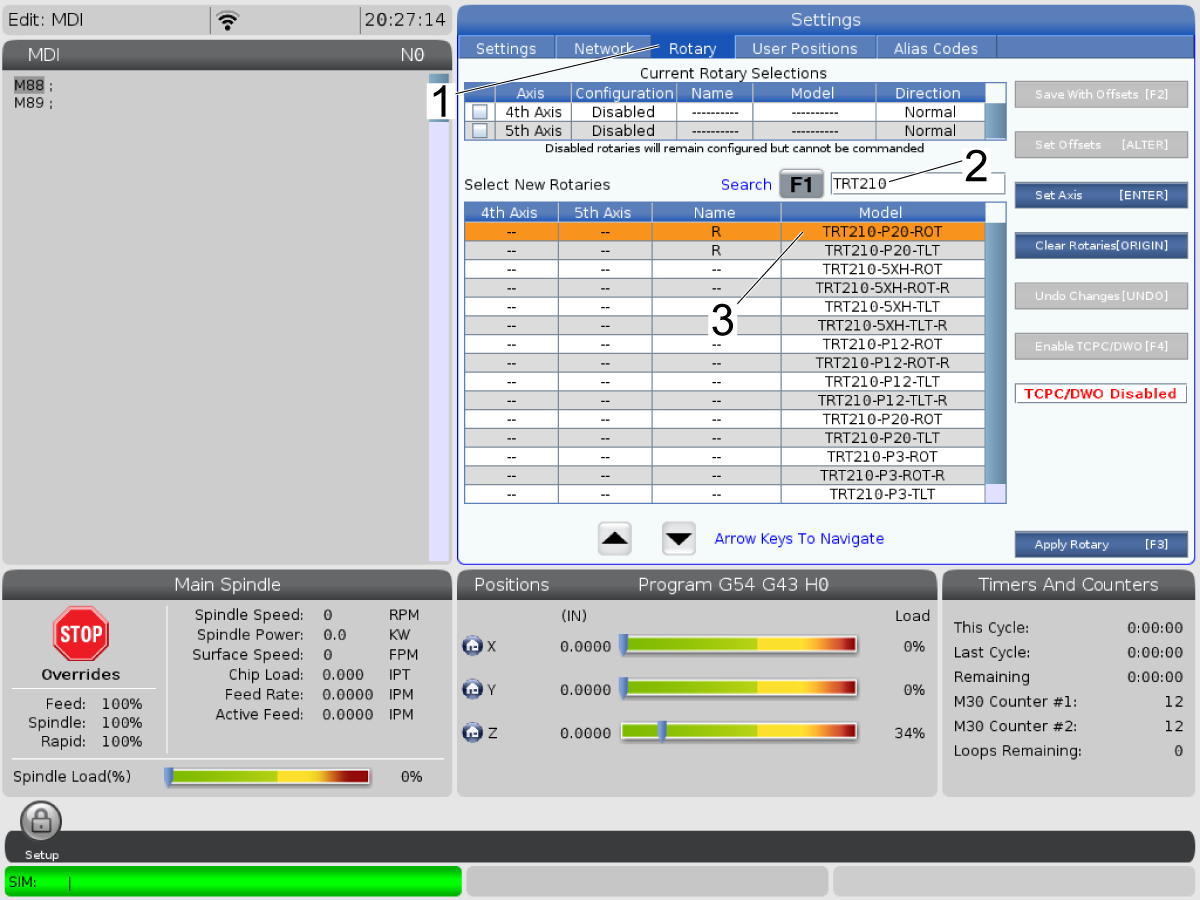
Task: Click the X axis load bar
Action: (x=739, y=646)
